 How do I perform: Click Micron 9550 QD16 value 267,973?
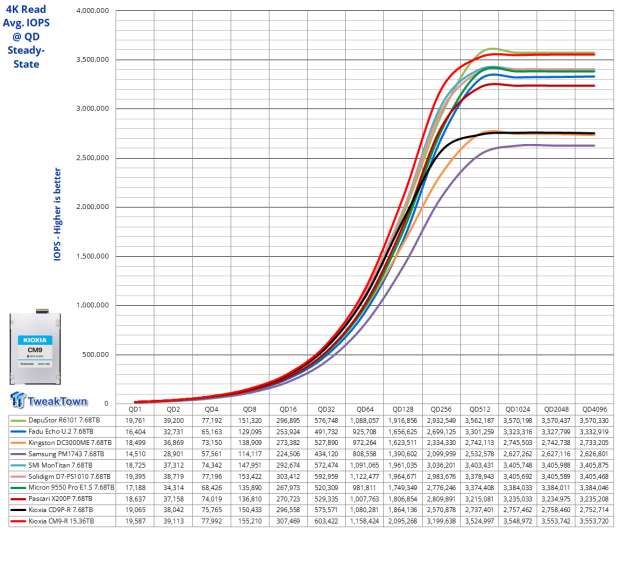click(288, 488)
